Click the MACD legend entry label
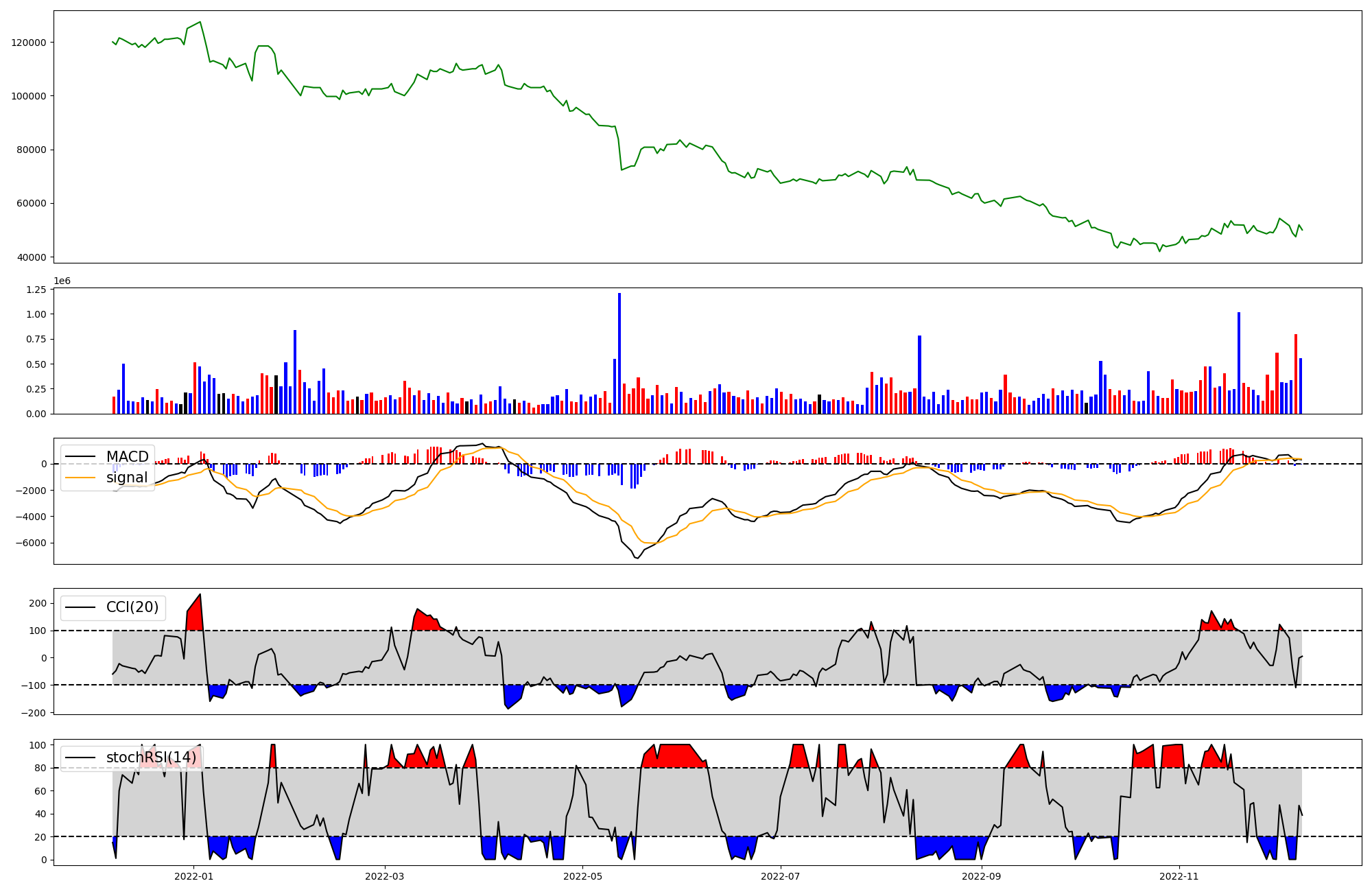 (x=127, y=457)
